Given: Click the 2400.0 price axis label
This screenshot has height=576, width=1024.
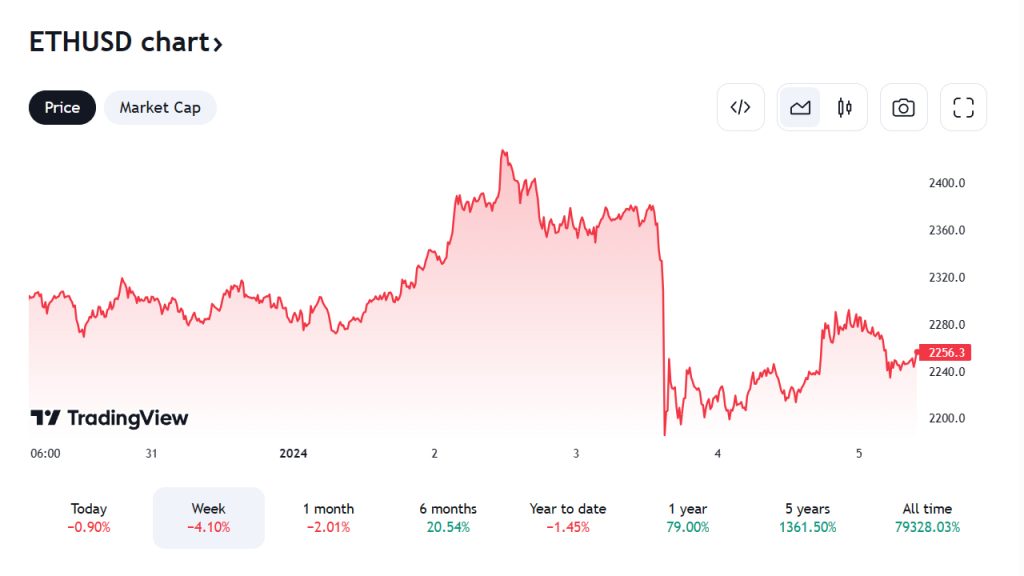Looking at the screenshot, I should click(947, 183).
